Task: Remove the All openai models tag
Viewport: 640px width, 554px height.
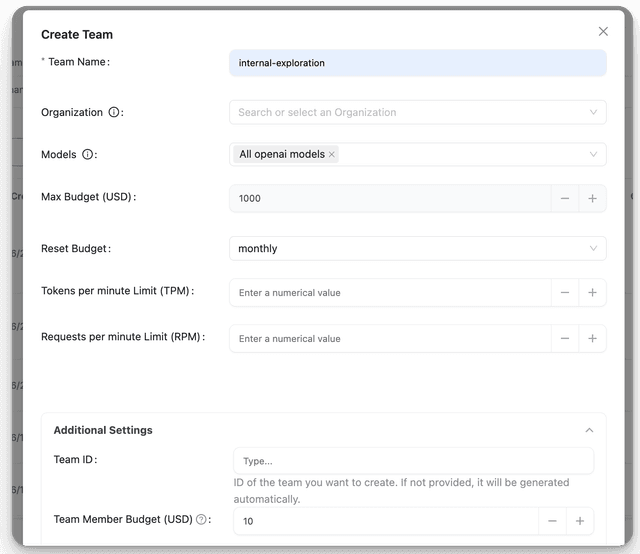Action: click(331, 154)
